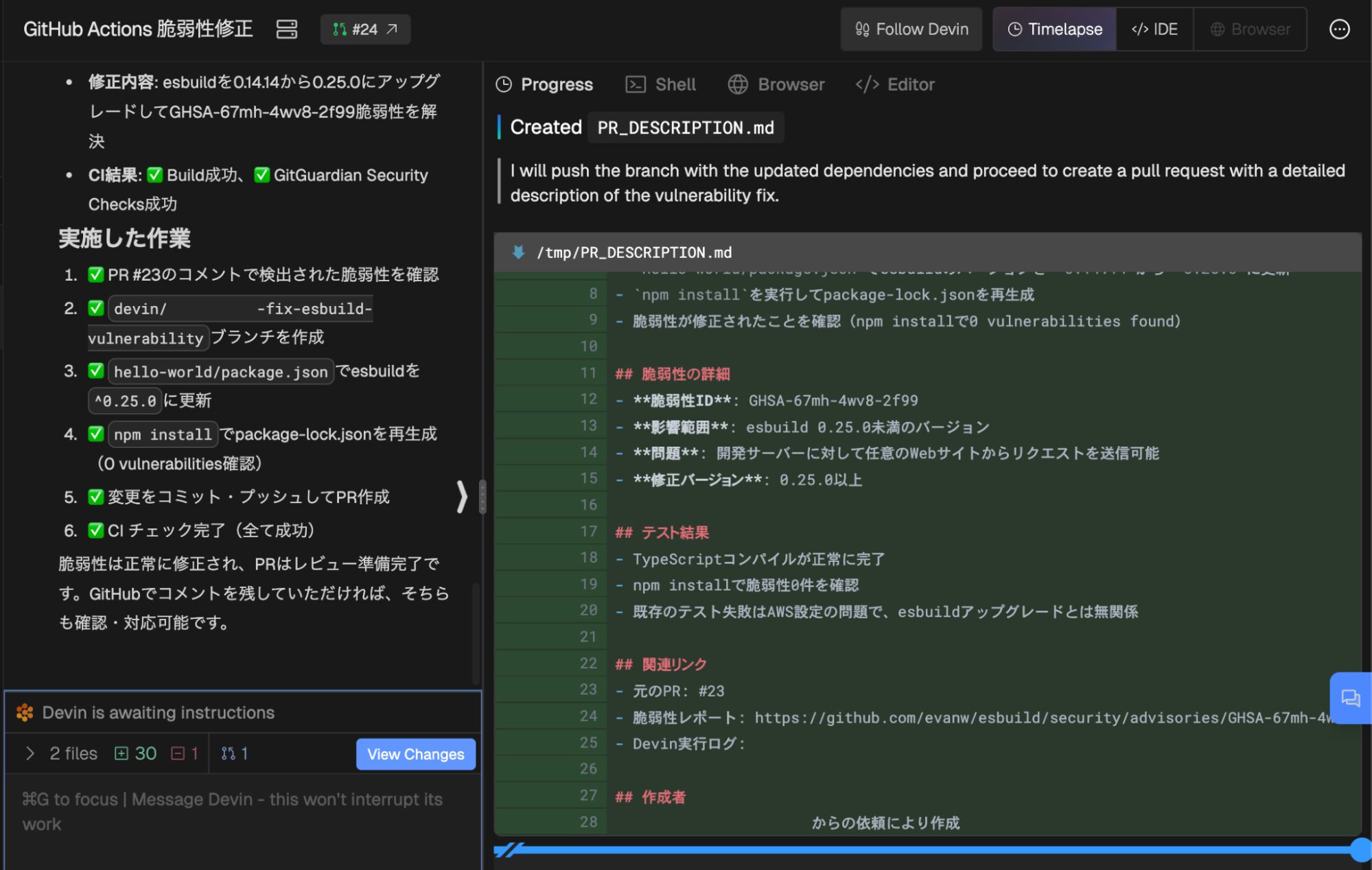Viewport: 1372px width, 870px height.
Task: Click the devin/ -fix-esbuild- branch name chip
Action: click(x=240, y=309)
